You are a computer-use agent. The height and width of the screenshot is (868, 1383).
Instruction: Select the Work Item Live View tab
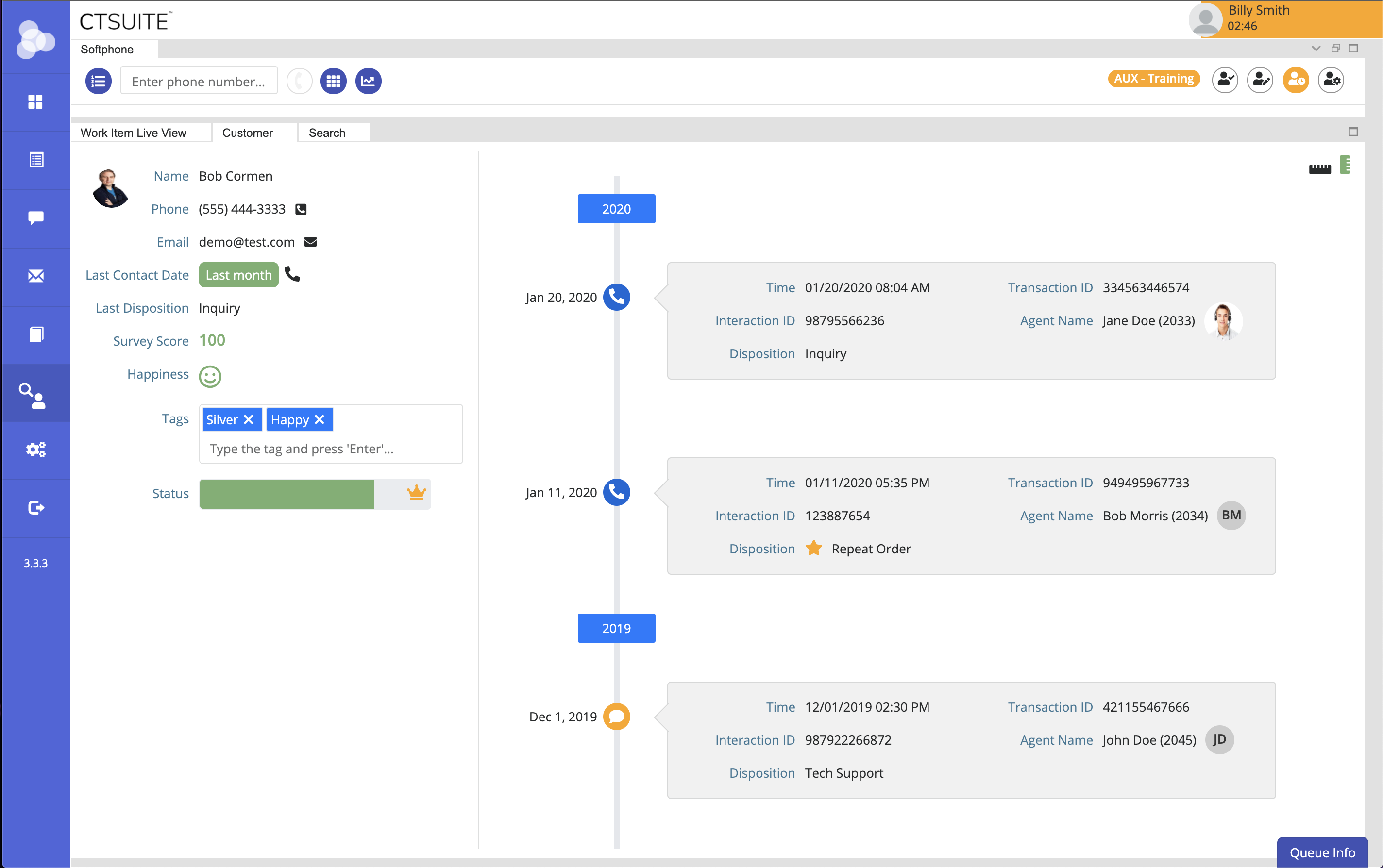pos(133,133)
